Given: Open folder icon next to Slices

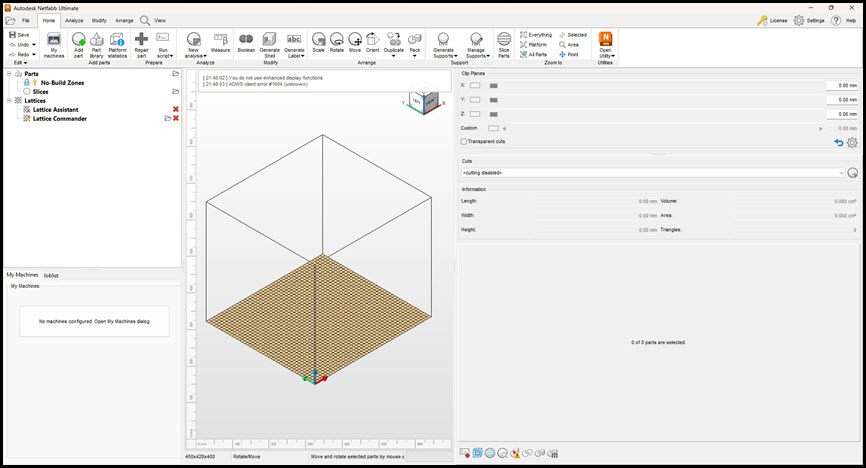Looking at the screenshot, I should [x=176, y=91].
